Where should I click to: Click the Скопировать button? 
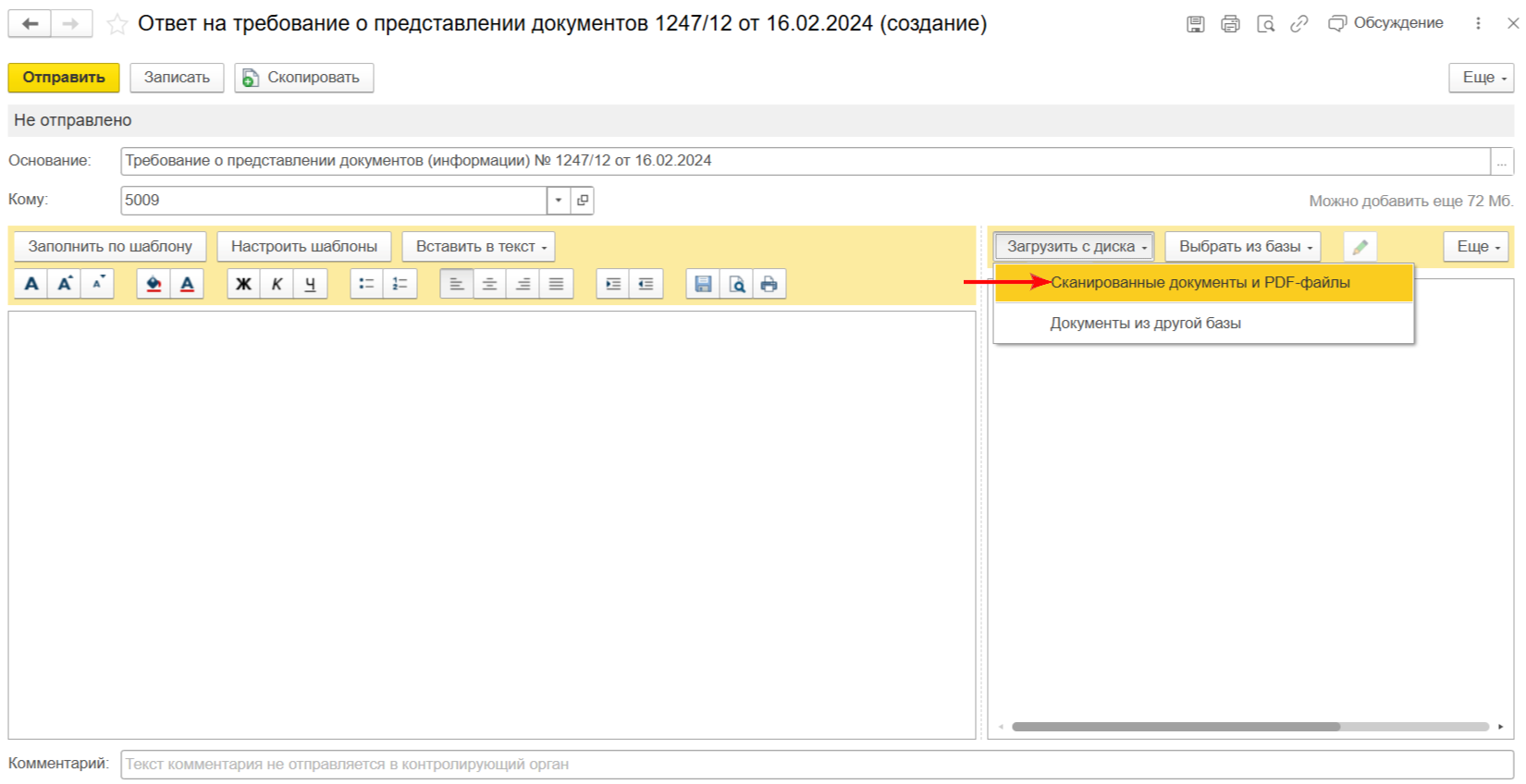(304, 78)
